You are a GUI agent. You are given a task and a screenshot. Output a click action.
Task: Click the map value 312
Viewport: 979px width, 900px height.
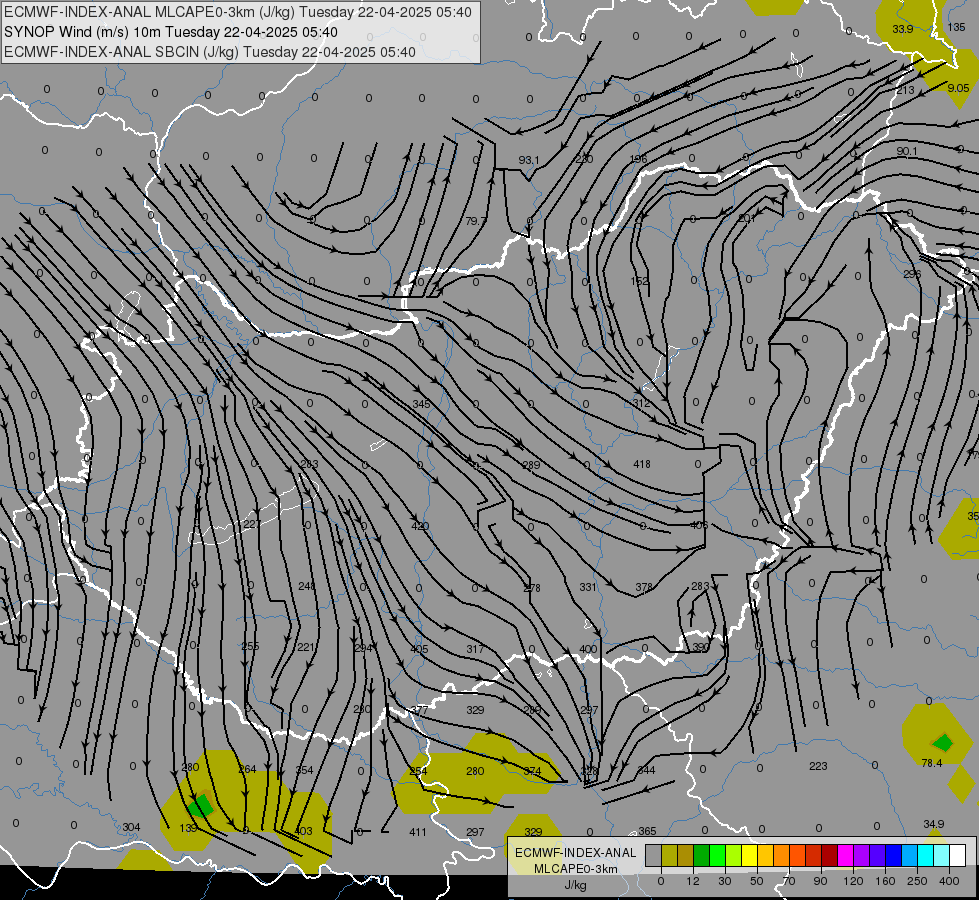point(642,403)
